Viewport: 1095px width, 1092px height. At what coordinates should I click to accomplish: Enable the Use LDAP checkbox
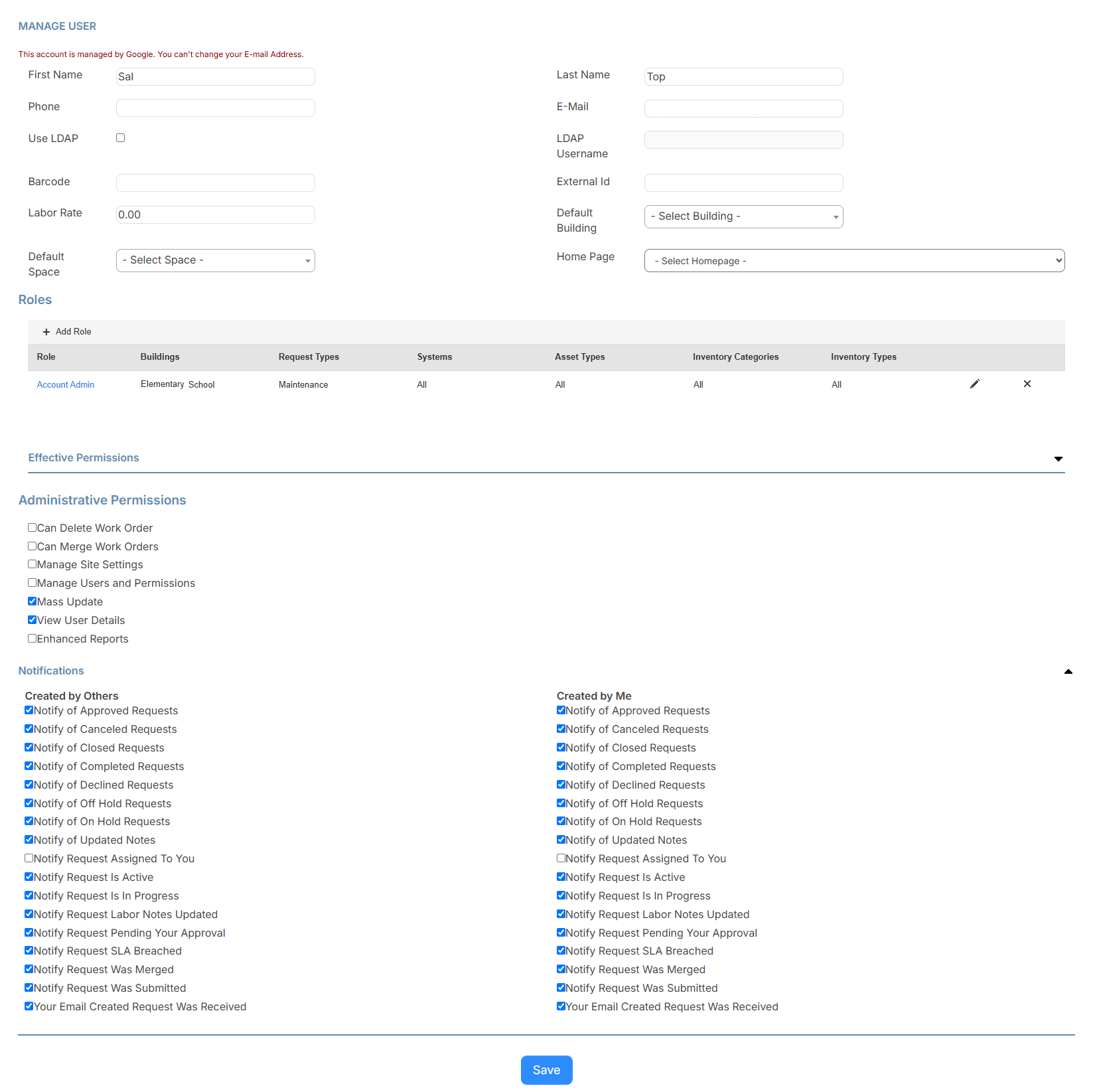(x=120, y=137)
